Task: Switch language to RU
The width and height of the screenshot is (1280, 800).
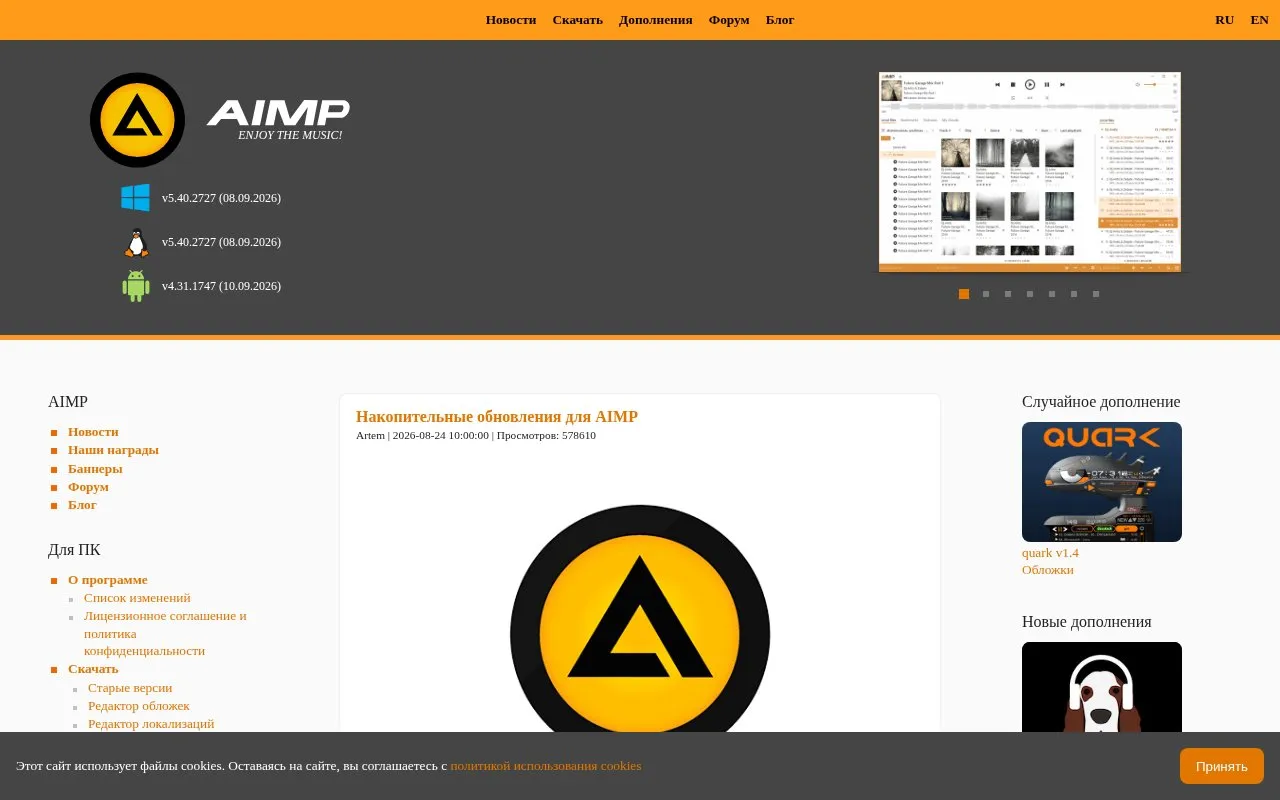Action: coord(1225,20)
